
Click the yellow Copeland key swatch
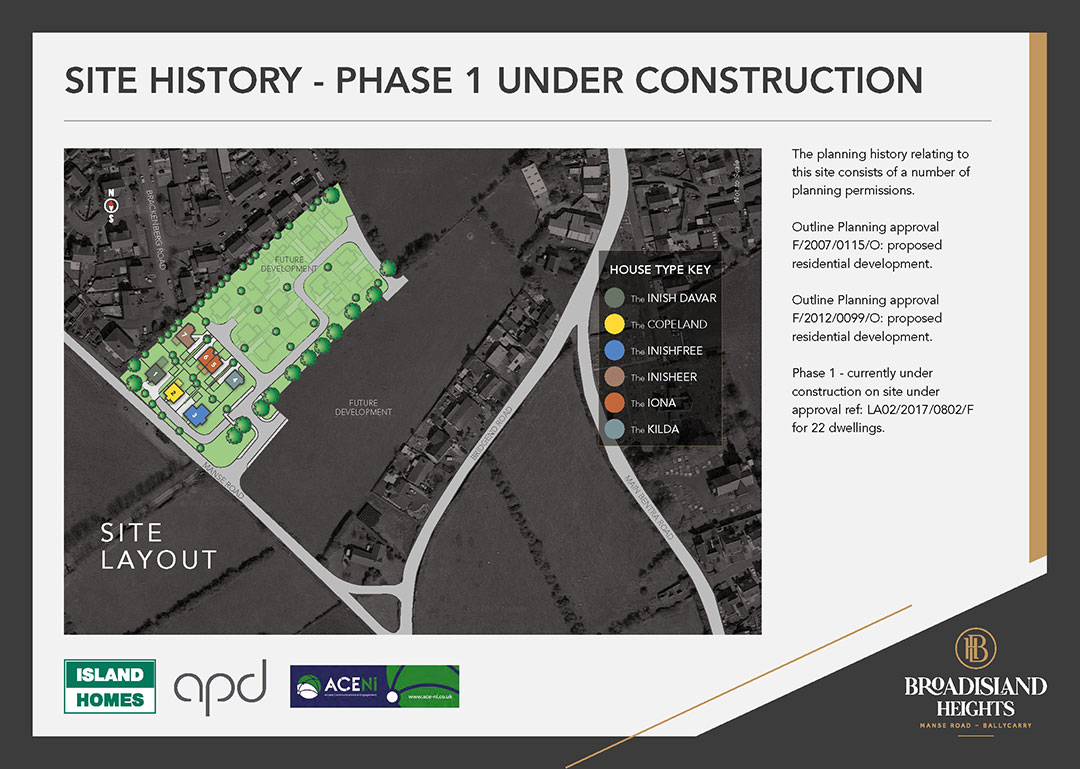pyautogui.click(x=615, y=324)
